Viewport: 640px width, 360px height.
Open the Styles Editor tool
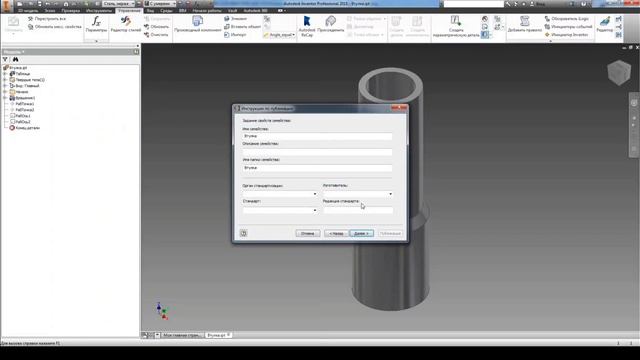[126, 24]
